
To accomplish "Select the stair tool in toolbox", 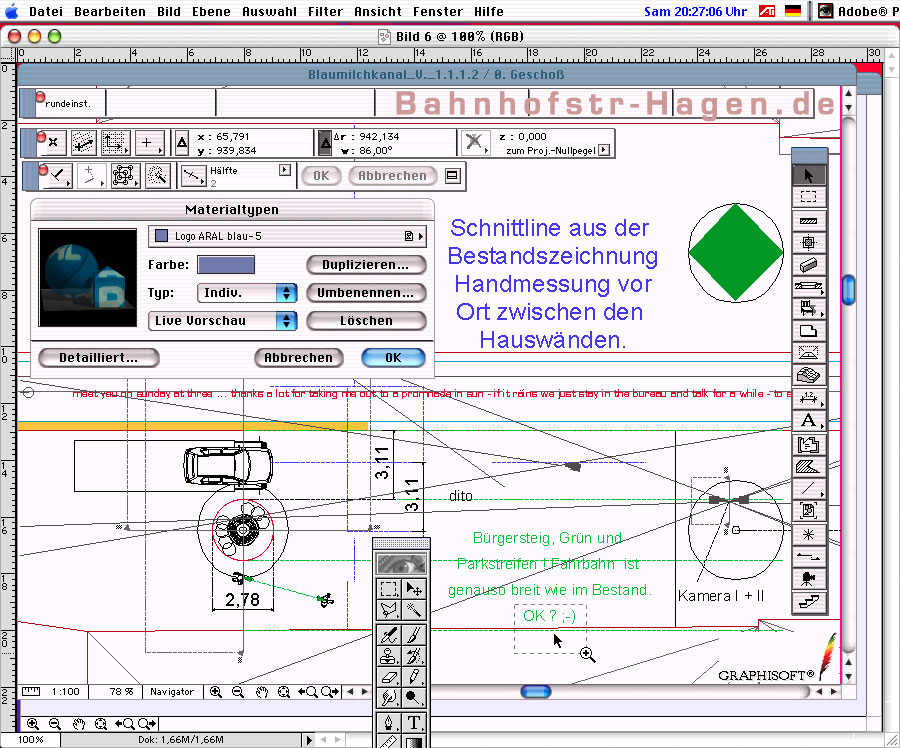I will coord(808,601).
